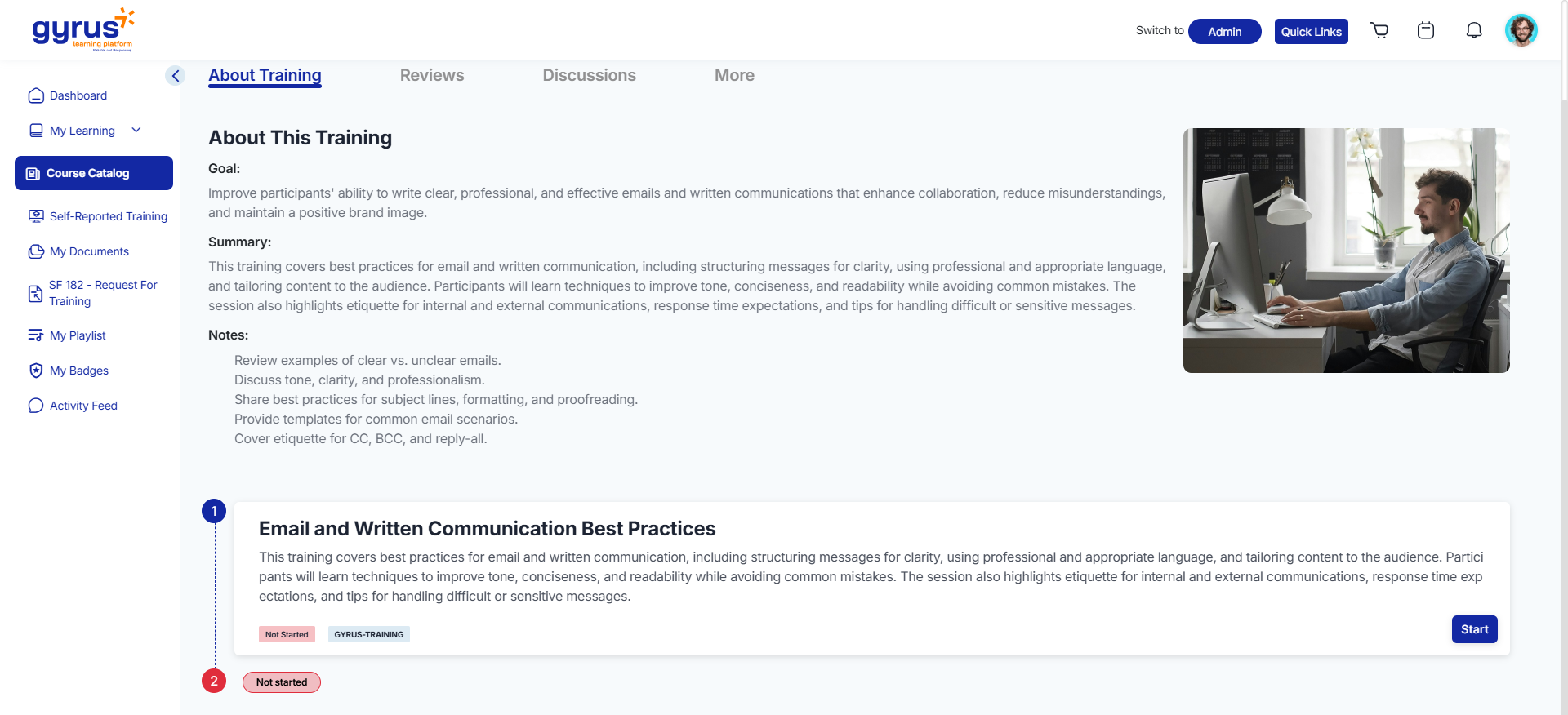
Task: Click the My Playlist icon
Action: coord(36,335)
